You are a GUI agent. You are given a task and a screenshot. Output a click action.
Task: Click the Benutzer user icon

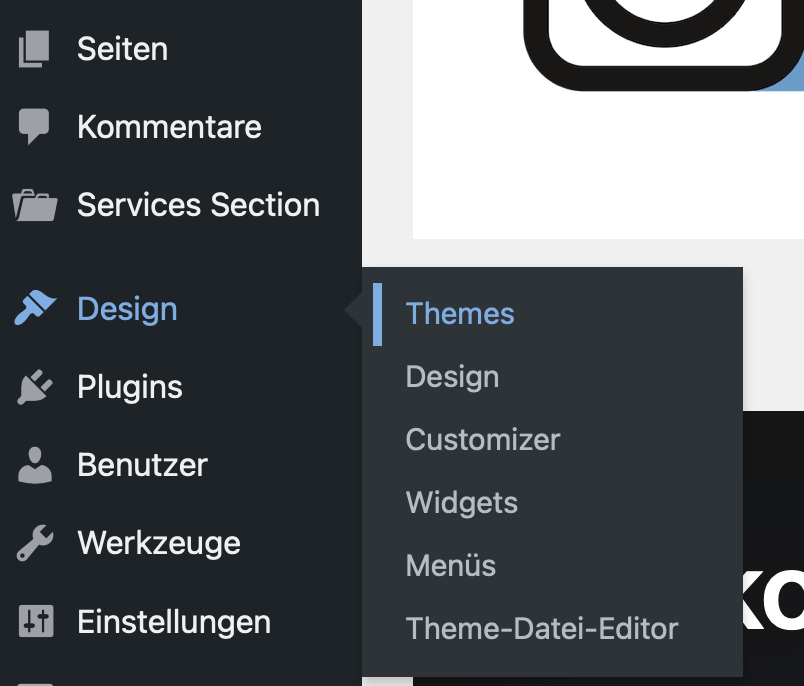click(x=34, y=465)
